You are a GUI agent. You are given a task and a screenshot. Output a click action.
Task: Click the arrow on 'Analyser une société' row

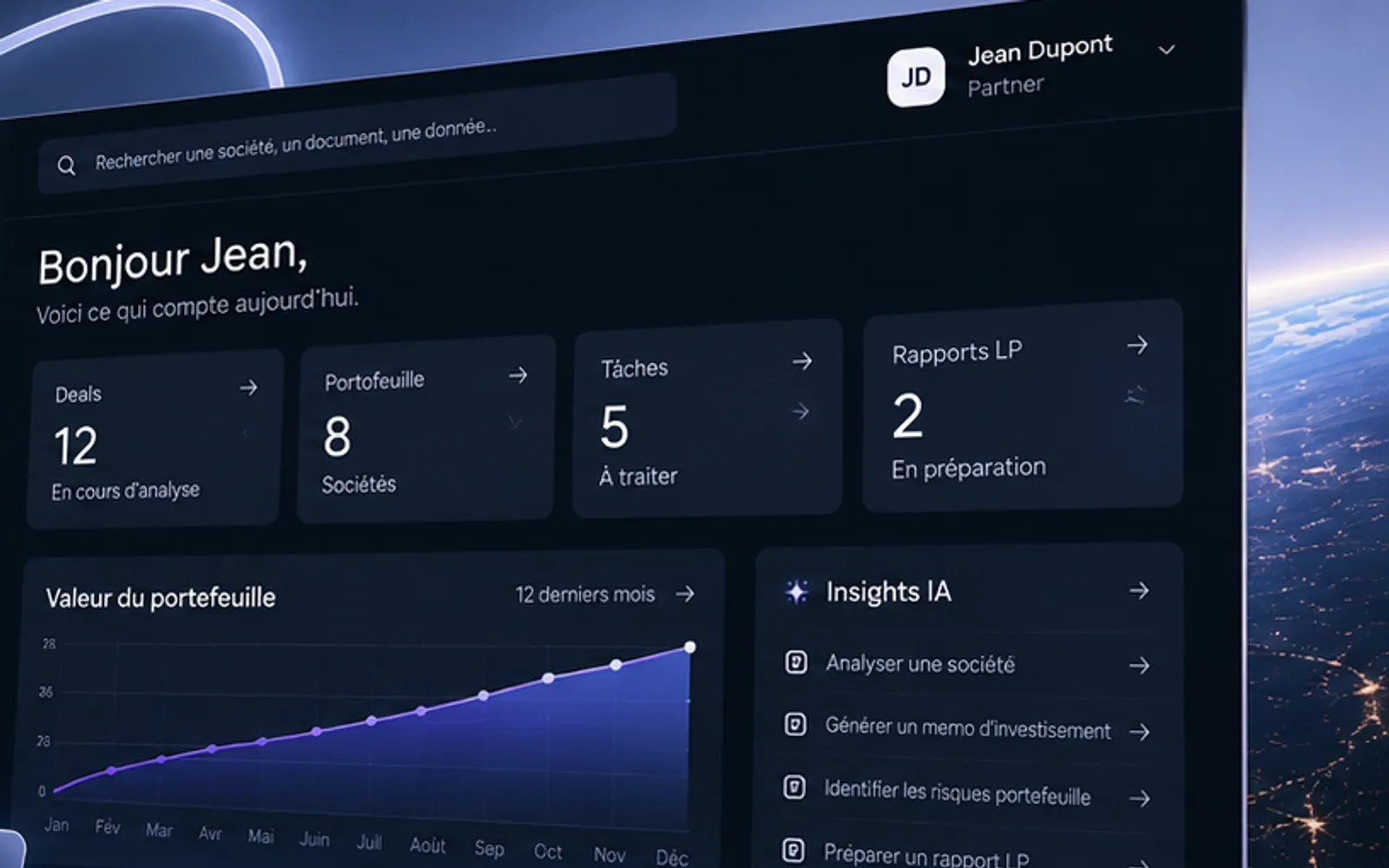tap(1139, 666)
